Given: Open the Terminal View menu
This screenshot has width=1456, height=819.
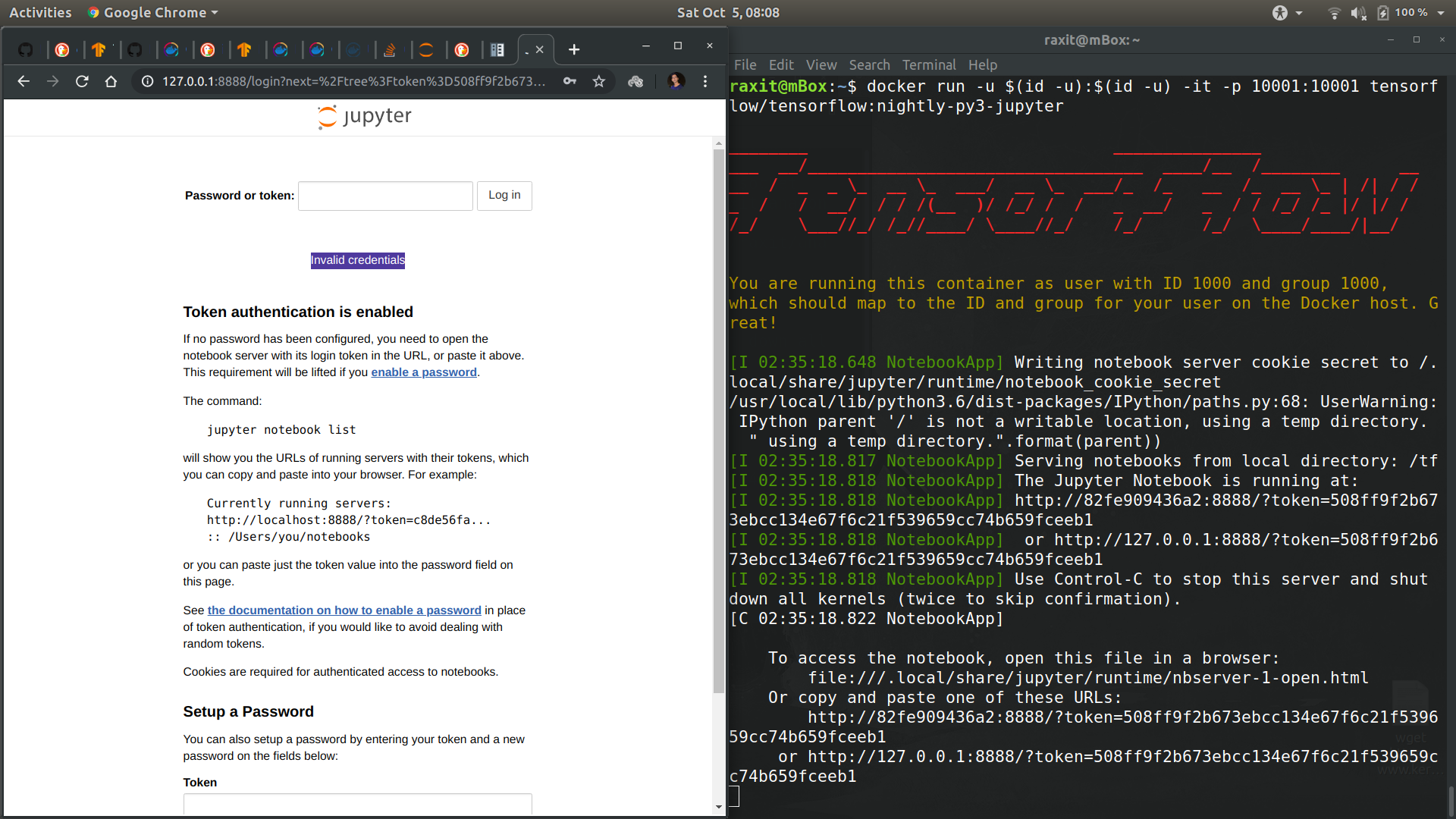Looking at the screenshot, I should click(821, 65).
